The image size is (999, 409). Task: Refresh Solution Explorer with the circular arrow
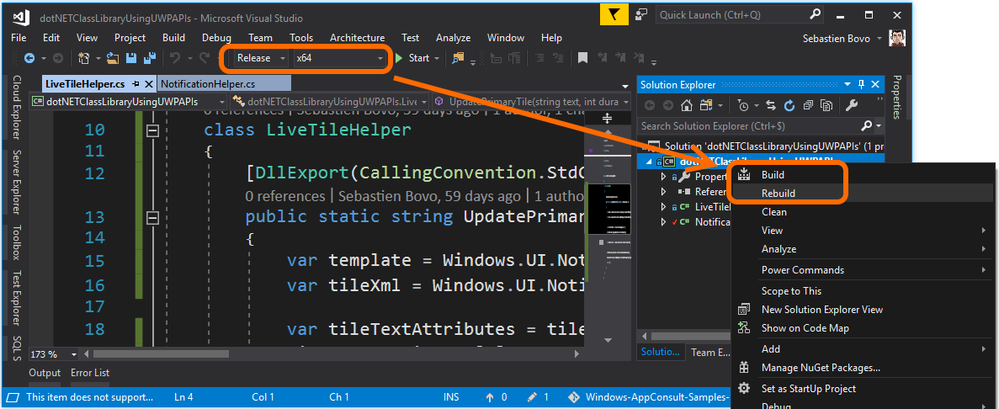(x=789, y=105)
